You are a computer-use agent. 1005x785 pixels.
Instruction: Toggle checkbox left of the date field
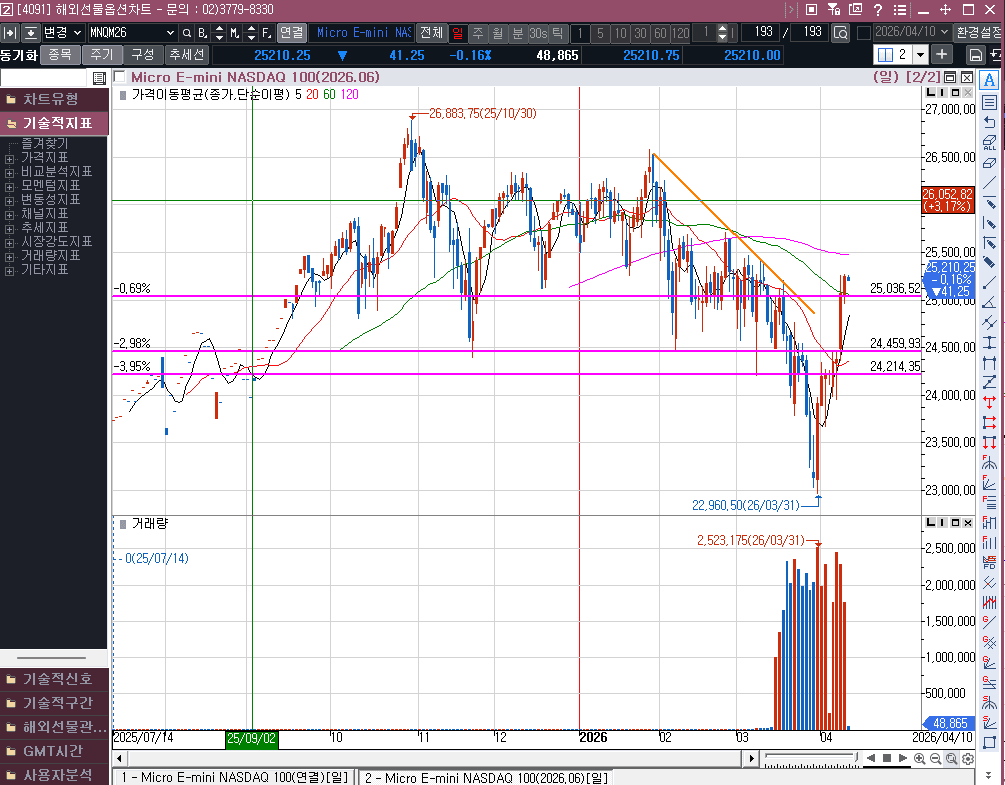click(863, 33)
